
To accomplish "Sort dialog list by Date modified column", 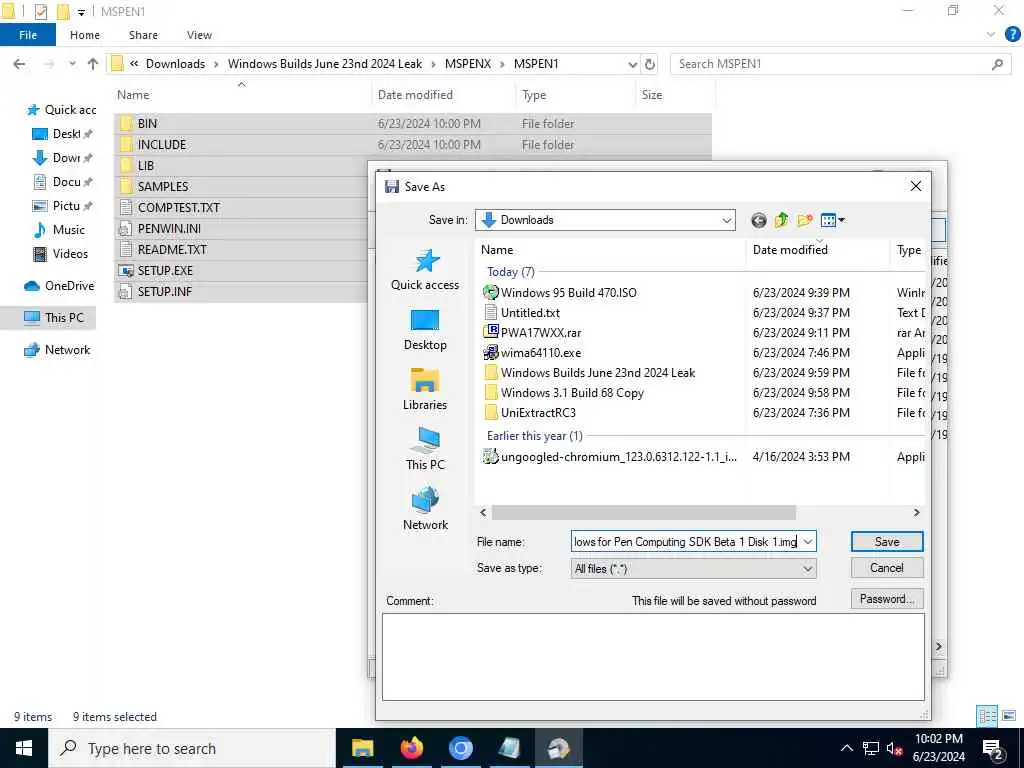I will pos(790,250).
